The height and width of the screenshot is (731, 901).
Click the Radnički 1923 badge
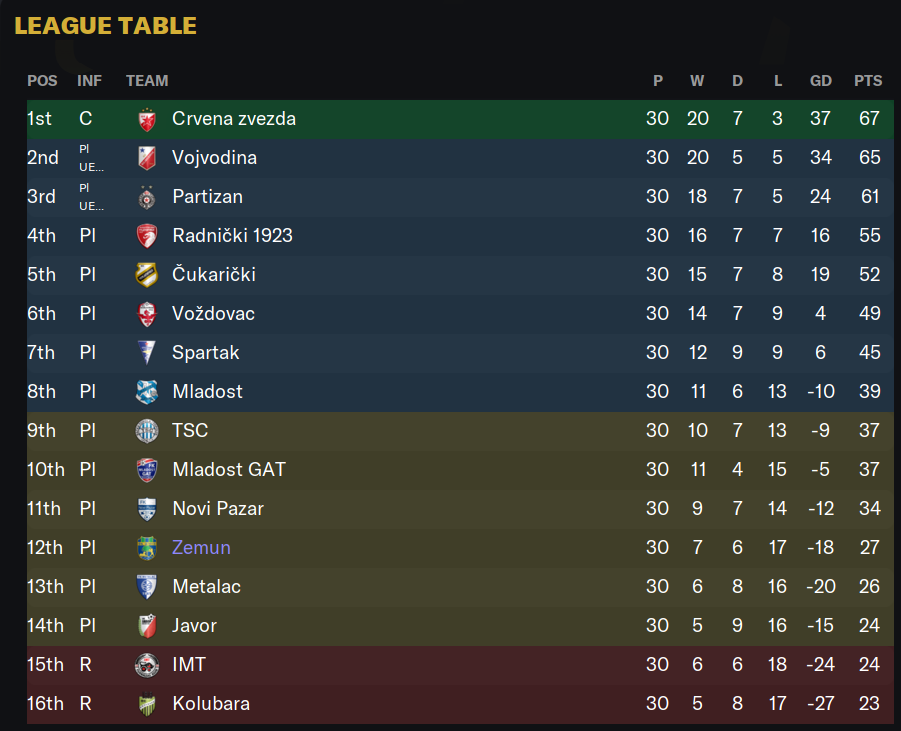point(147,236)
